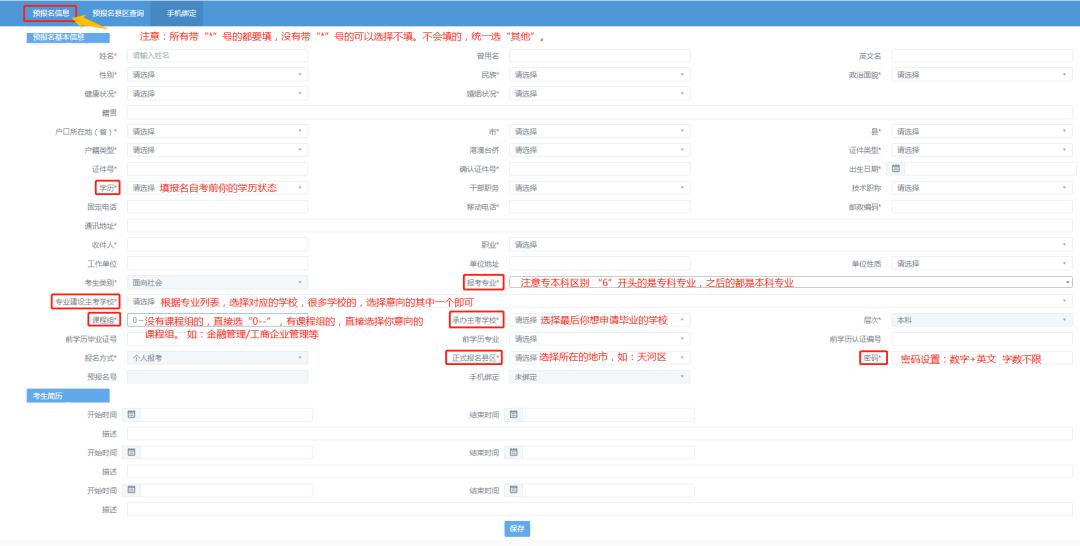Open the 证件类型 dropdown list
Image resolution: width=1080 pixels, height=546 pixels.
tap(981, 150)
